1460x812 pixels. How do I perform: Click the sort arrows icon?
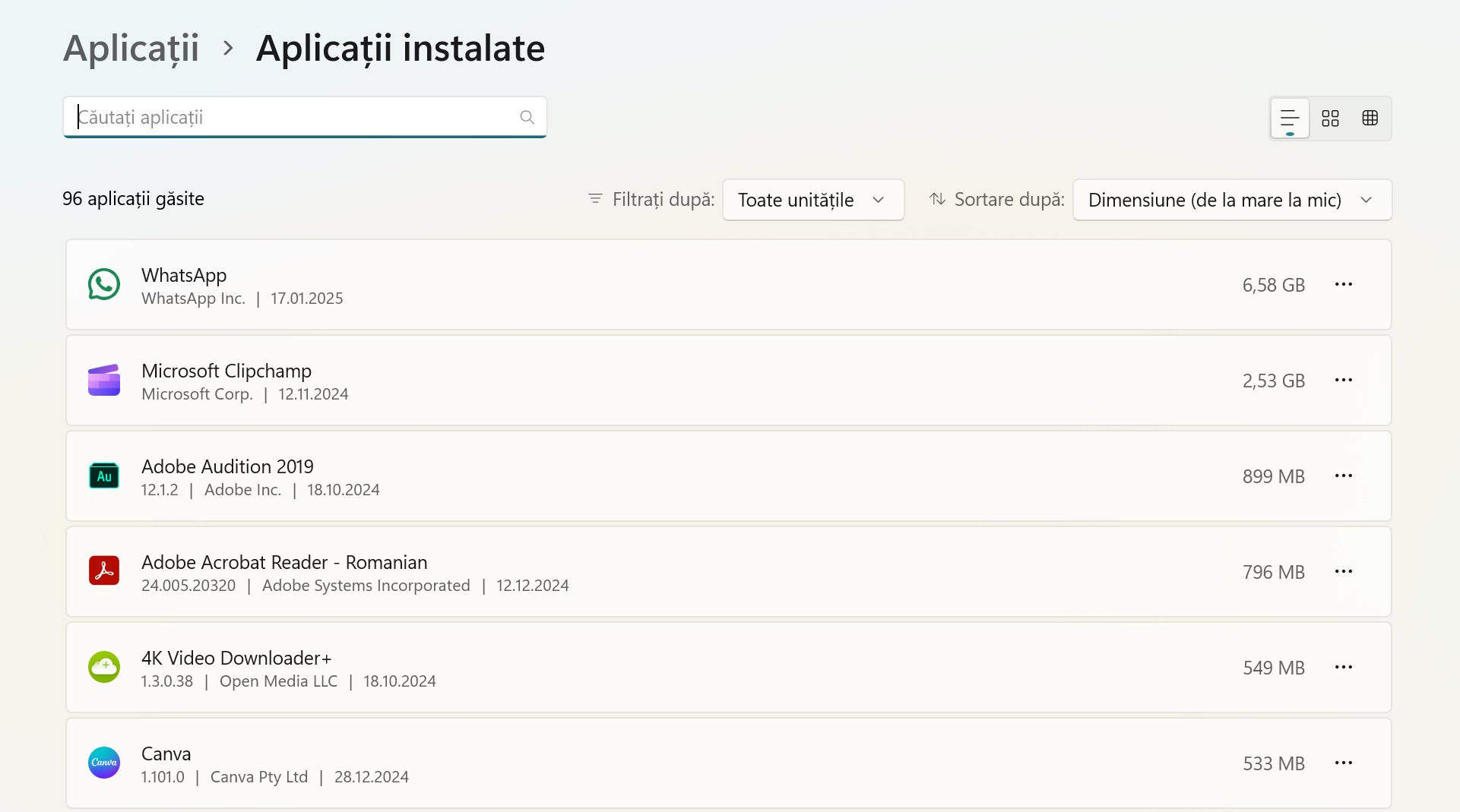[938, 199]
